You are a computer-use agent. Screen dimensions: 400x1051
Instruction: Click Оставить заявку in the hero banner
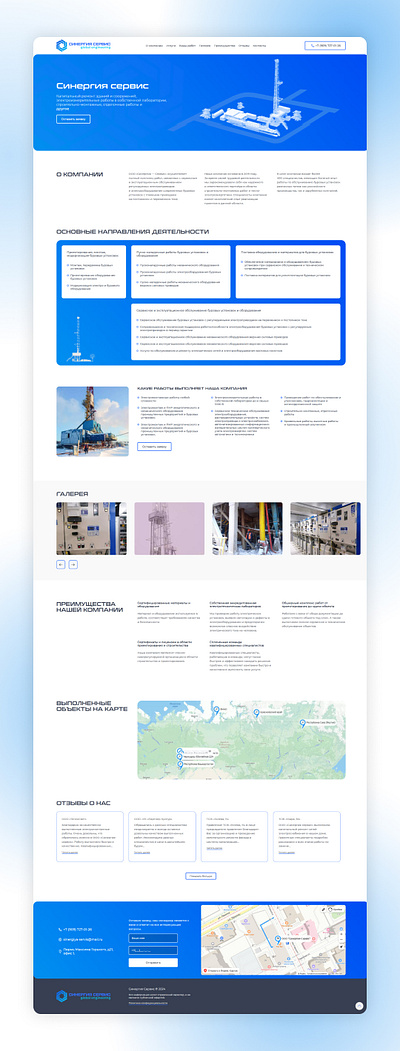coord(73,119)
